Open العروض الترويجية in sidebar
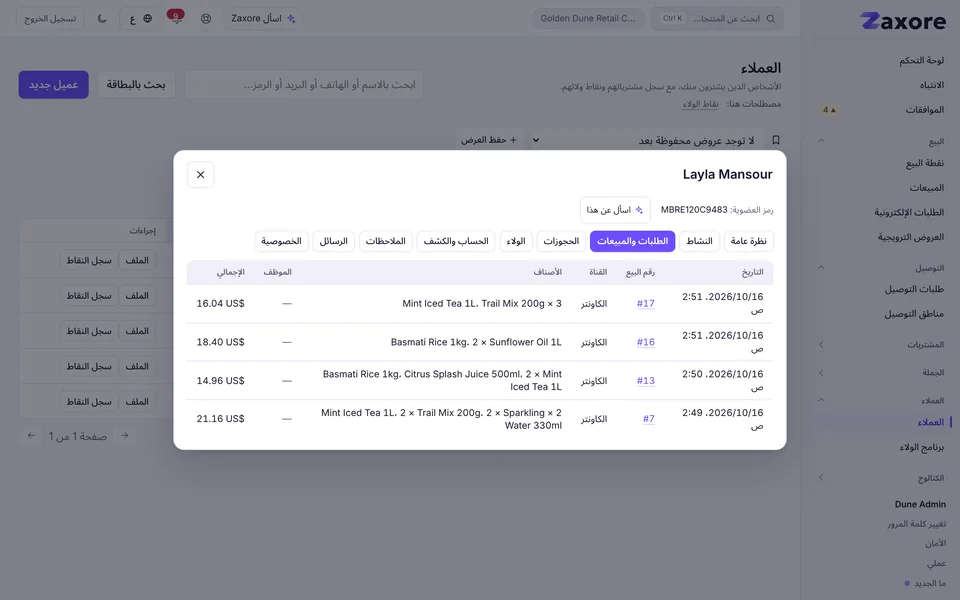Image resolution: width=960 pixels, height=600 pixels. coord(910,237)
